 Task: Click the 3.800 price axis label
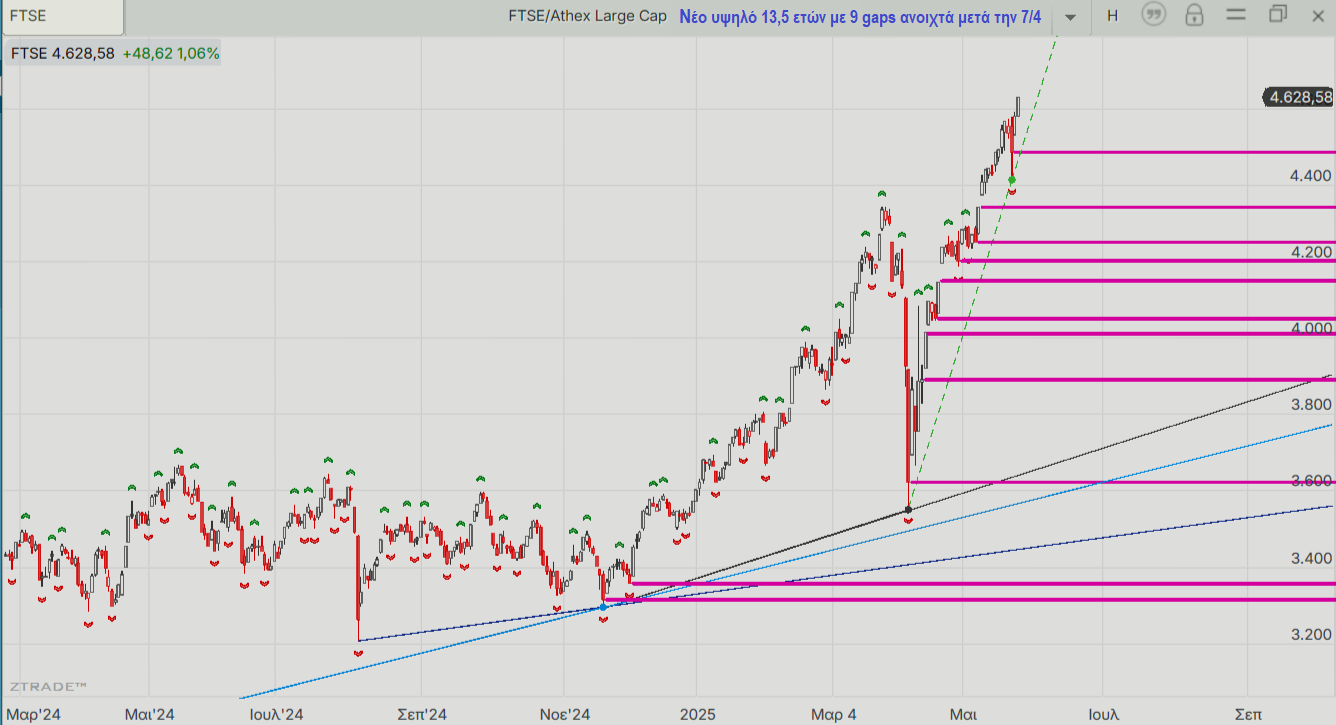click(1310, 405)
